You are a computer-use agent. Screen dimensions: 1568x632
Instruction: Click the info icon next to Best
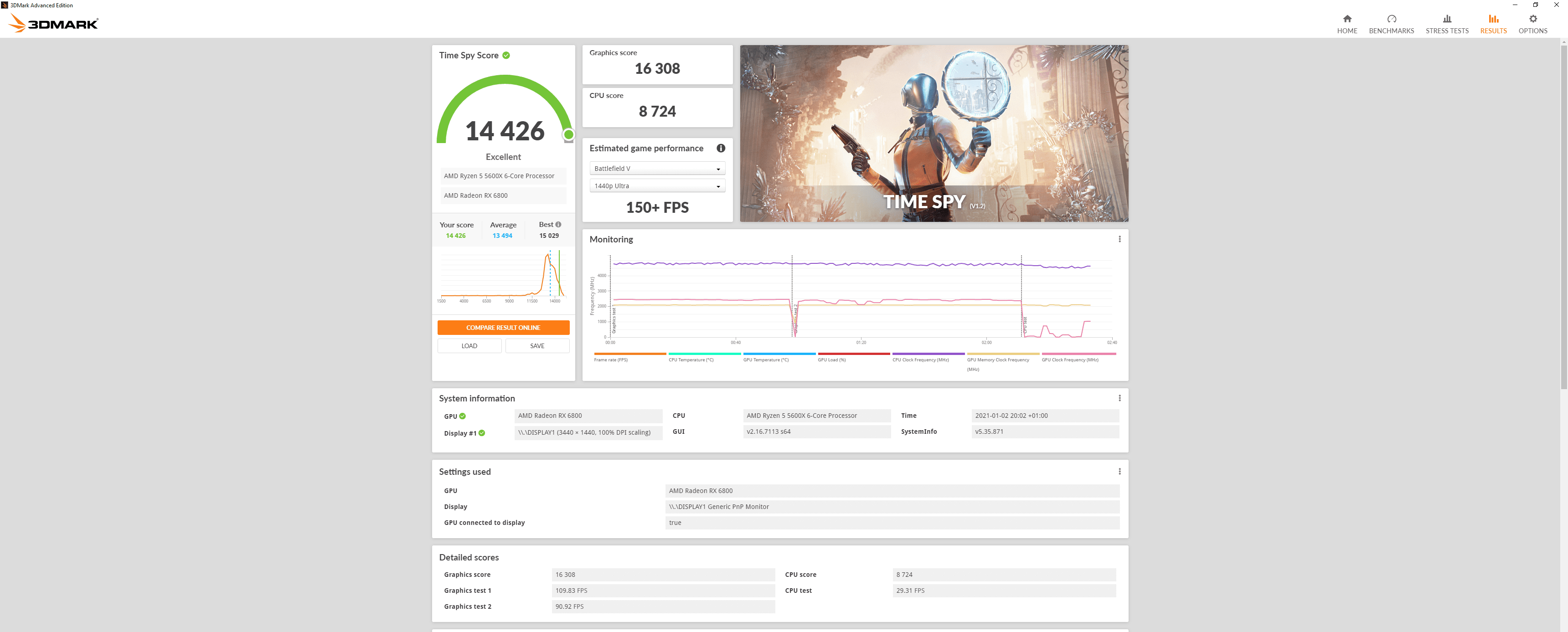(x=558, y=225)
